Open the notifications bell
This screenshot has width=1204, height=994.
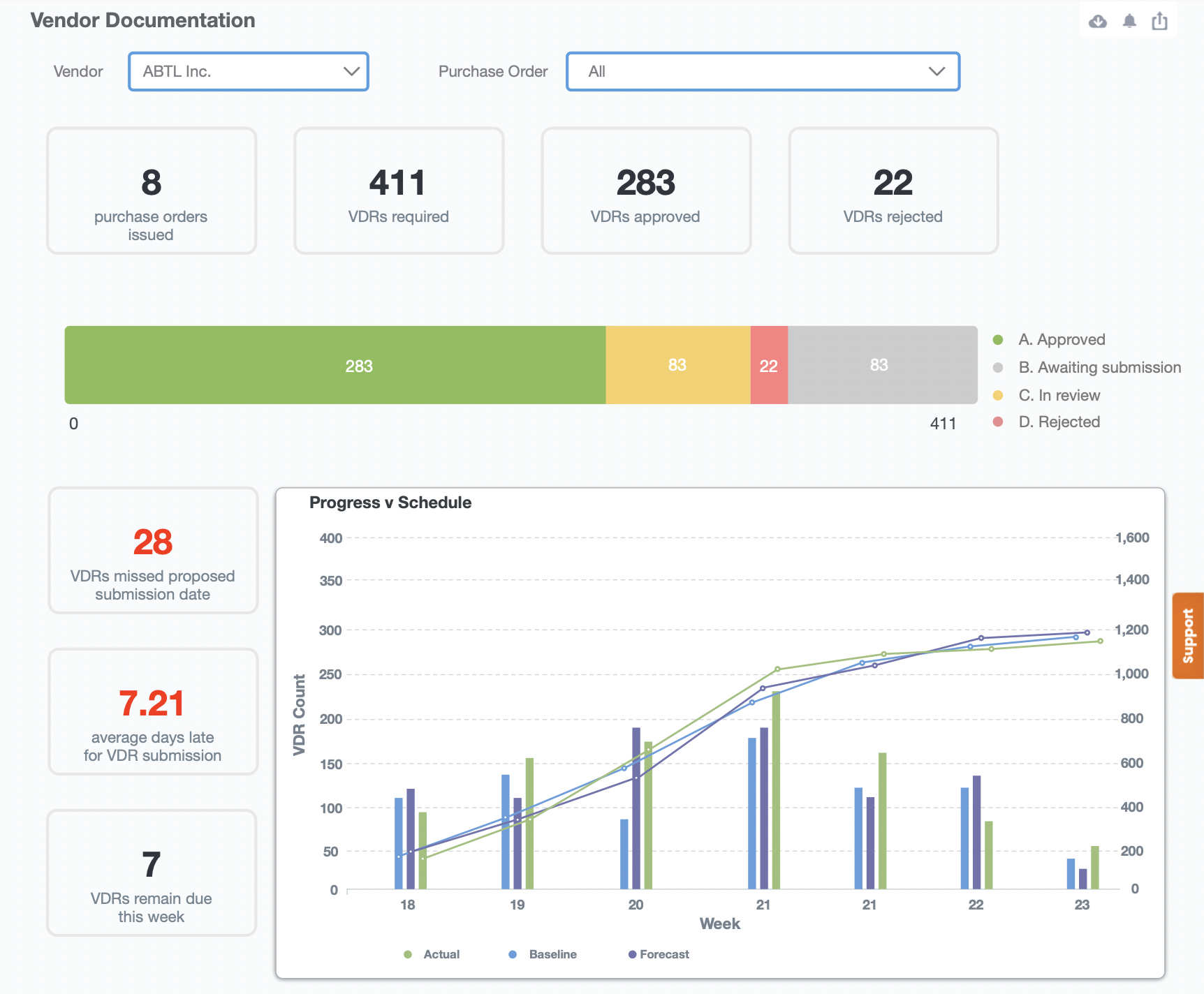(1129, 21)
